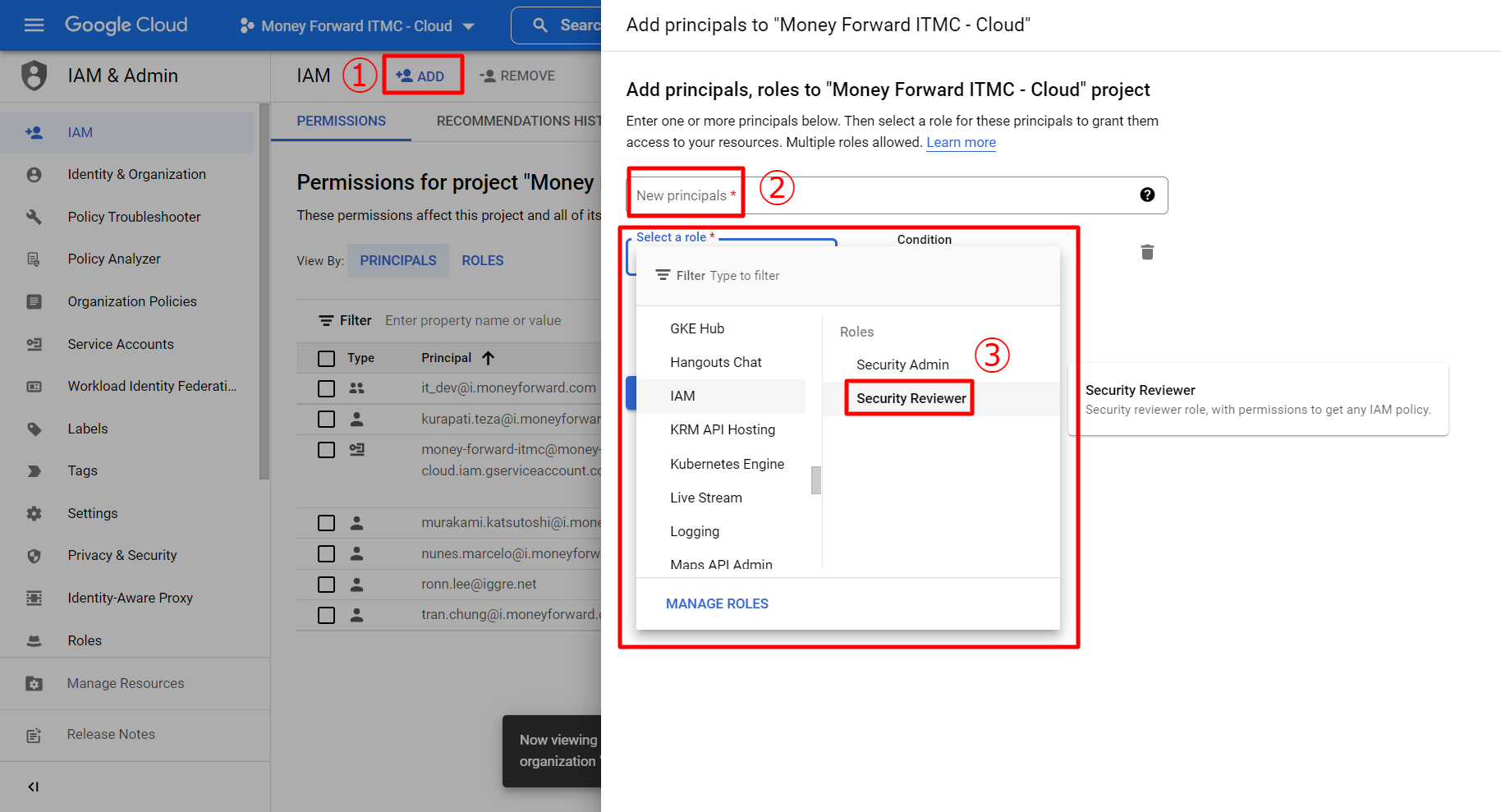
Task: Sort by the Principal column arrow
Action: point(488,358)
